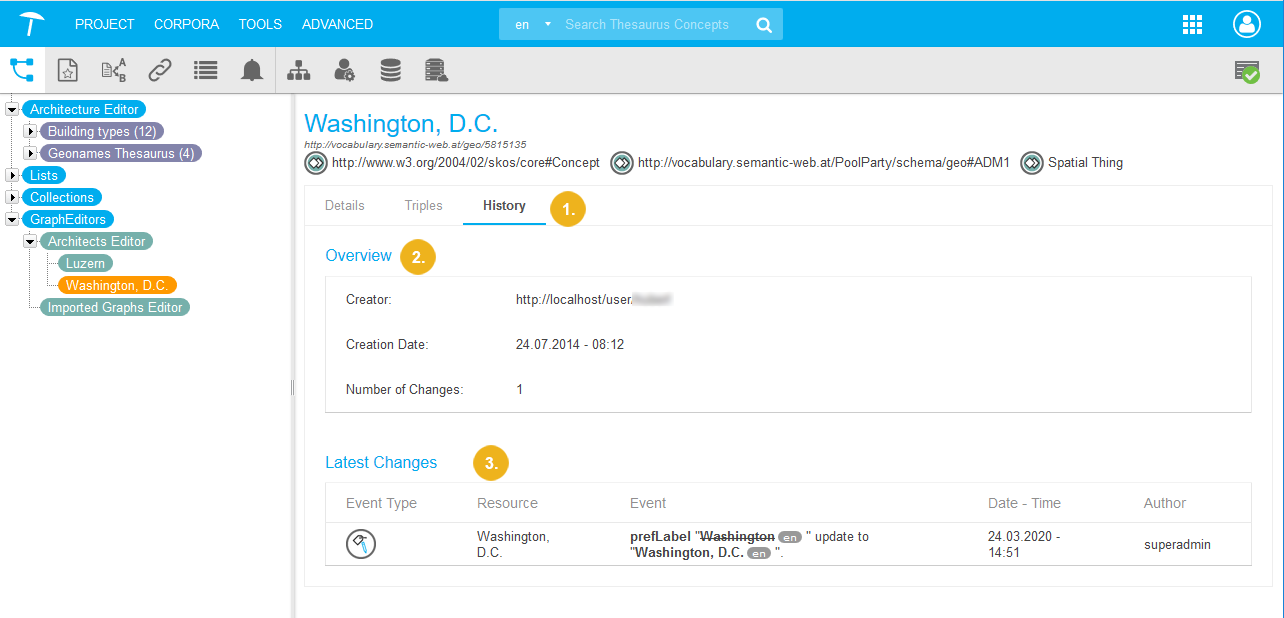Open the org chart structure icon
1284x618 pixels.
(x=299, y=70)
